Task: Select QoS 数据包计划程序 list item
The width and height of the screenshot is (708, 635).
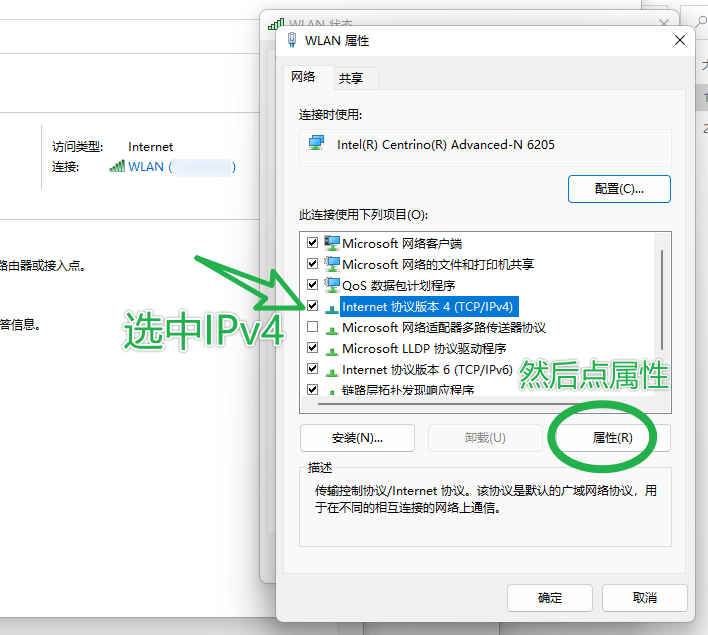Action: [x=398, y=285]
